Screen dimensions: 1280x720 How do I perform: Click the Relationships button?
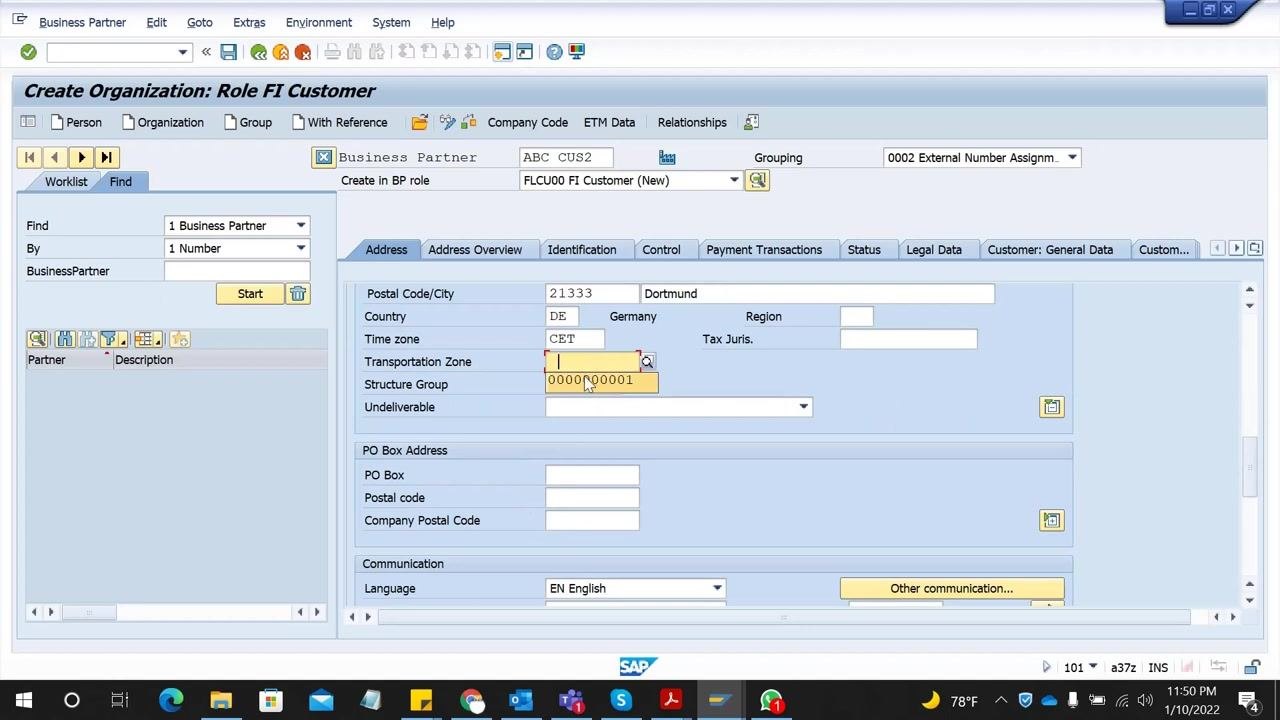pyautogui.click(x=692, y=122)
